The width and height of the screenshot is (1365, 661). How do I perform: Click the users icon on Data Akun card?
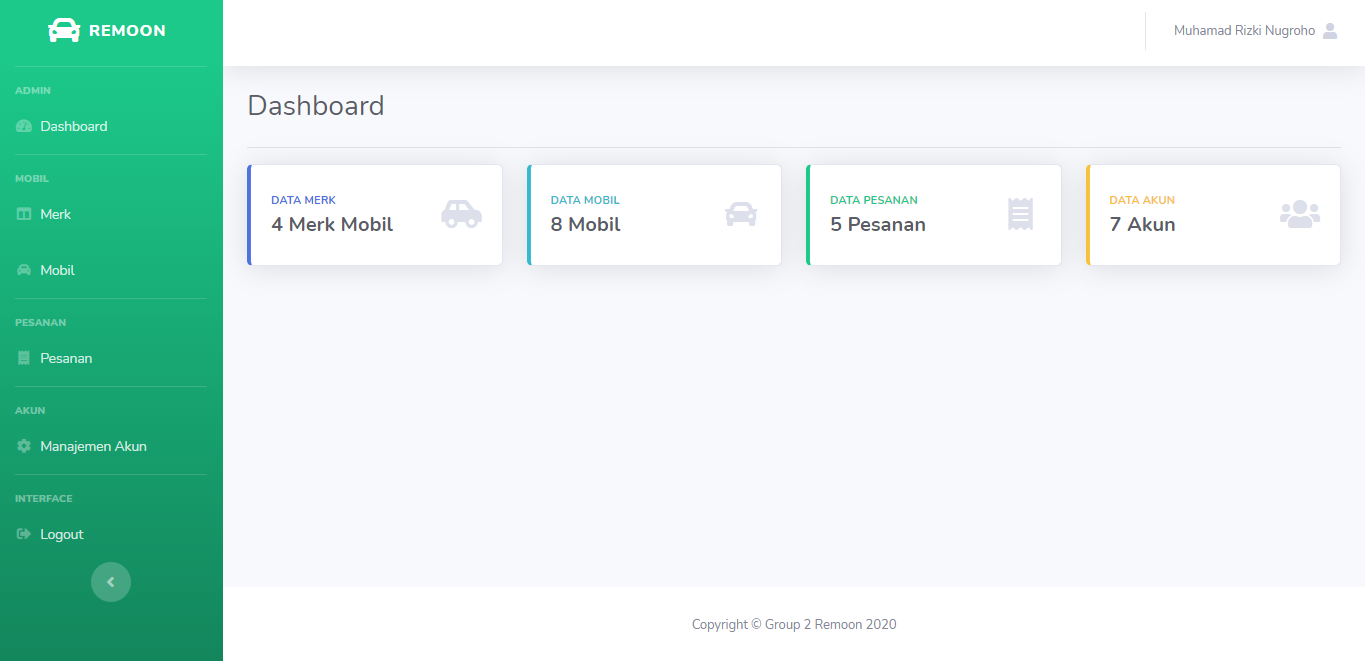click(x=1299, y=214)
